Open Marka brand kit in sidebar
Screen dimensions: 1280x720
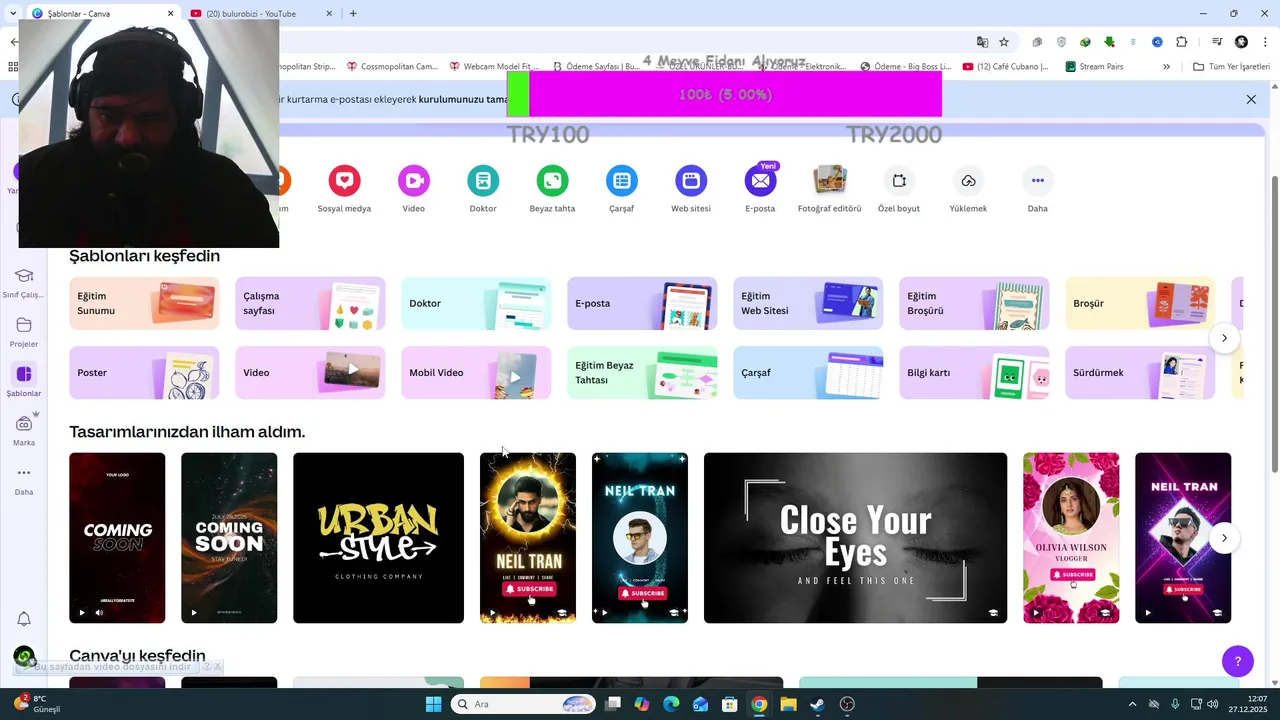(x=24, y=430)
